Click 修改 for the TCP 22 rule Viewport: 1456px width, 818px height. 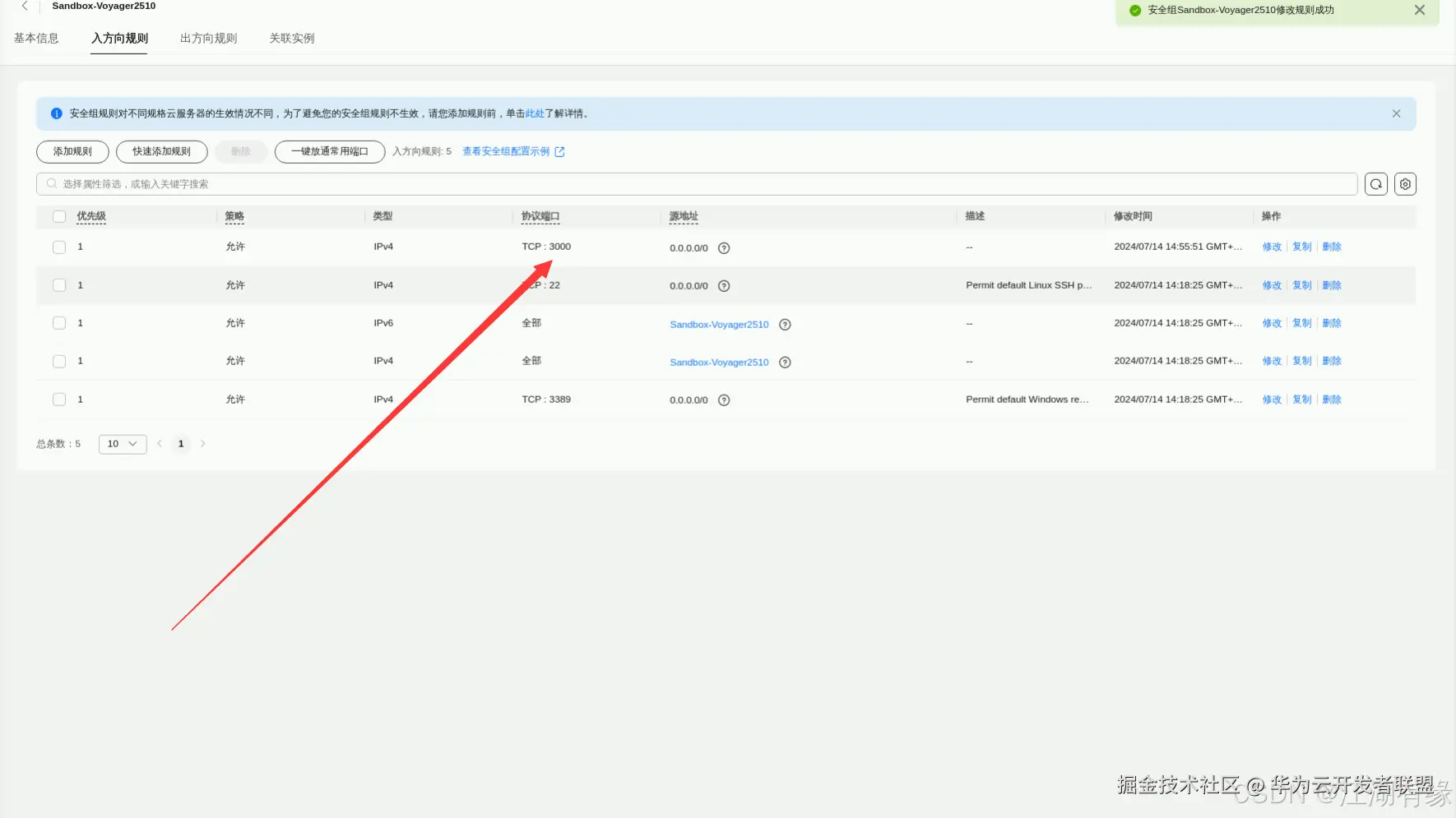(x=1272, y=285)
